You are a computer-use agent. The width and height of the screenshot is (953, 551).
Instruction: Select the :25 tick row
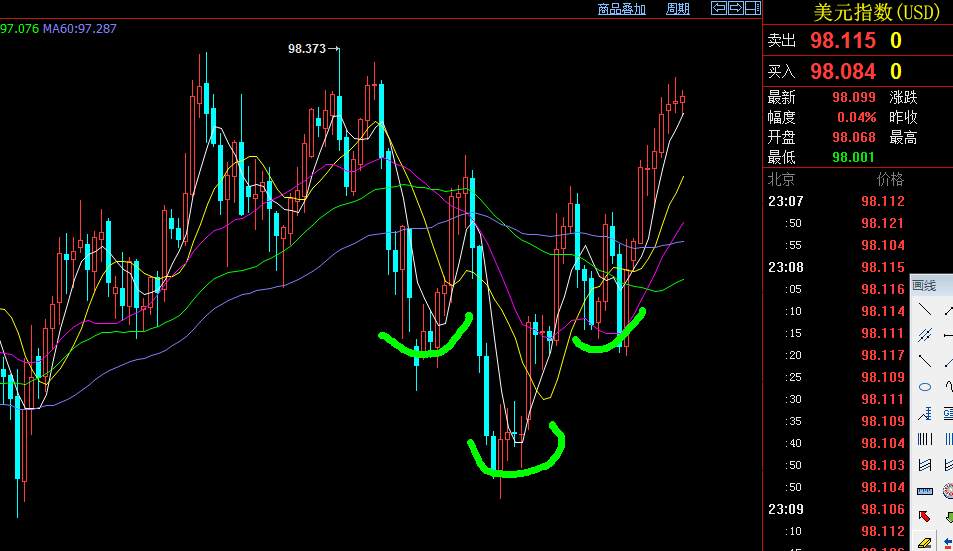pos(836,377)
